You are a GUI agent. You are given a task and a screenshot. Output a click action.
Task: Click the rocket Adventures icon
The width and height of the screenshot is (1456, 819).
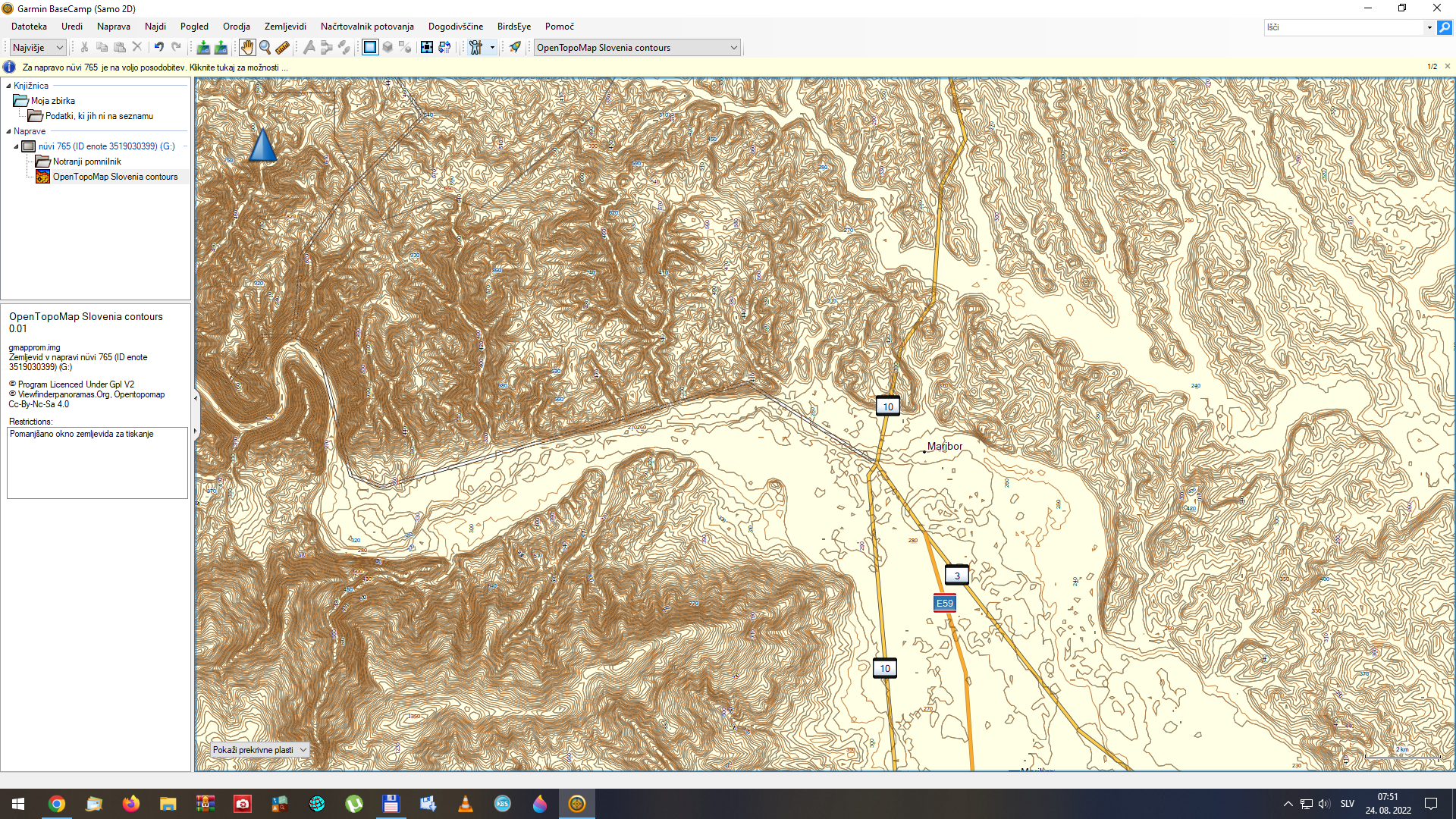point(515,47)
